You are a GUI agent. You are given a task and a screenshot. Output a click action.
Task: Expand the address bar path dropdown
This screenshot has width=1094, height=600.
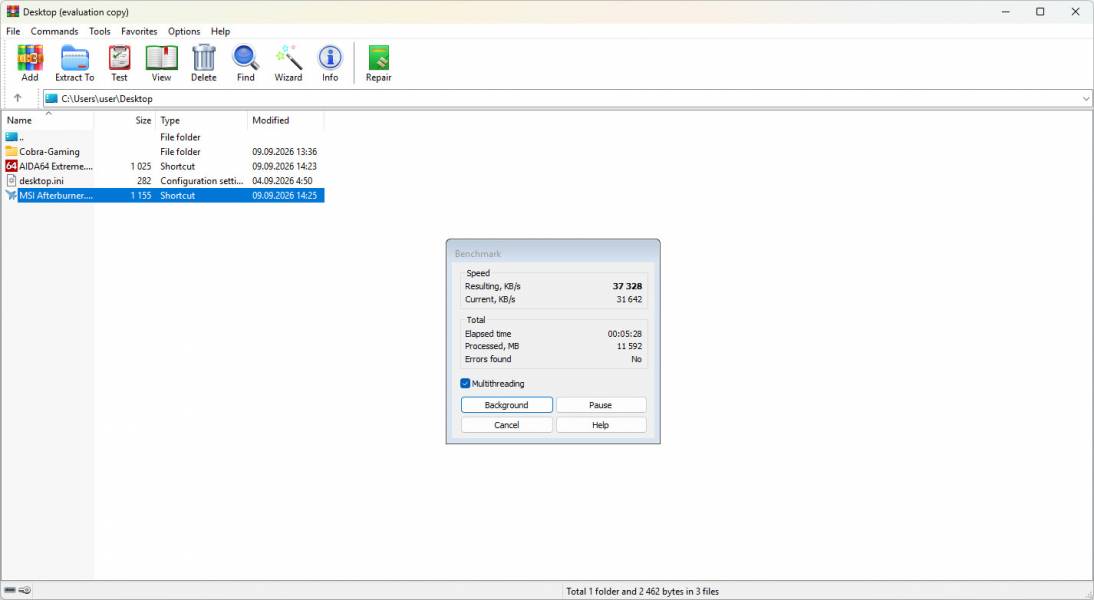1086,98
